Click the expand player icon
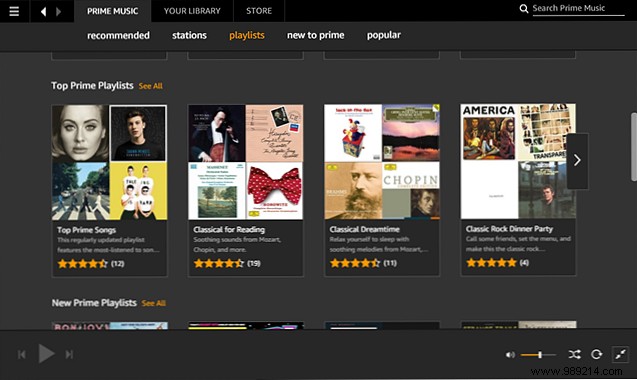The image size is (637, 380). click(x=620, y=354)
